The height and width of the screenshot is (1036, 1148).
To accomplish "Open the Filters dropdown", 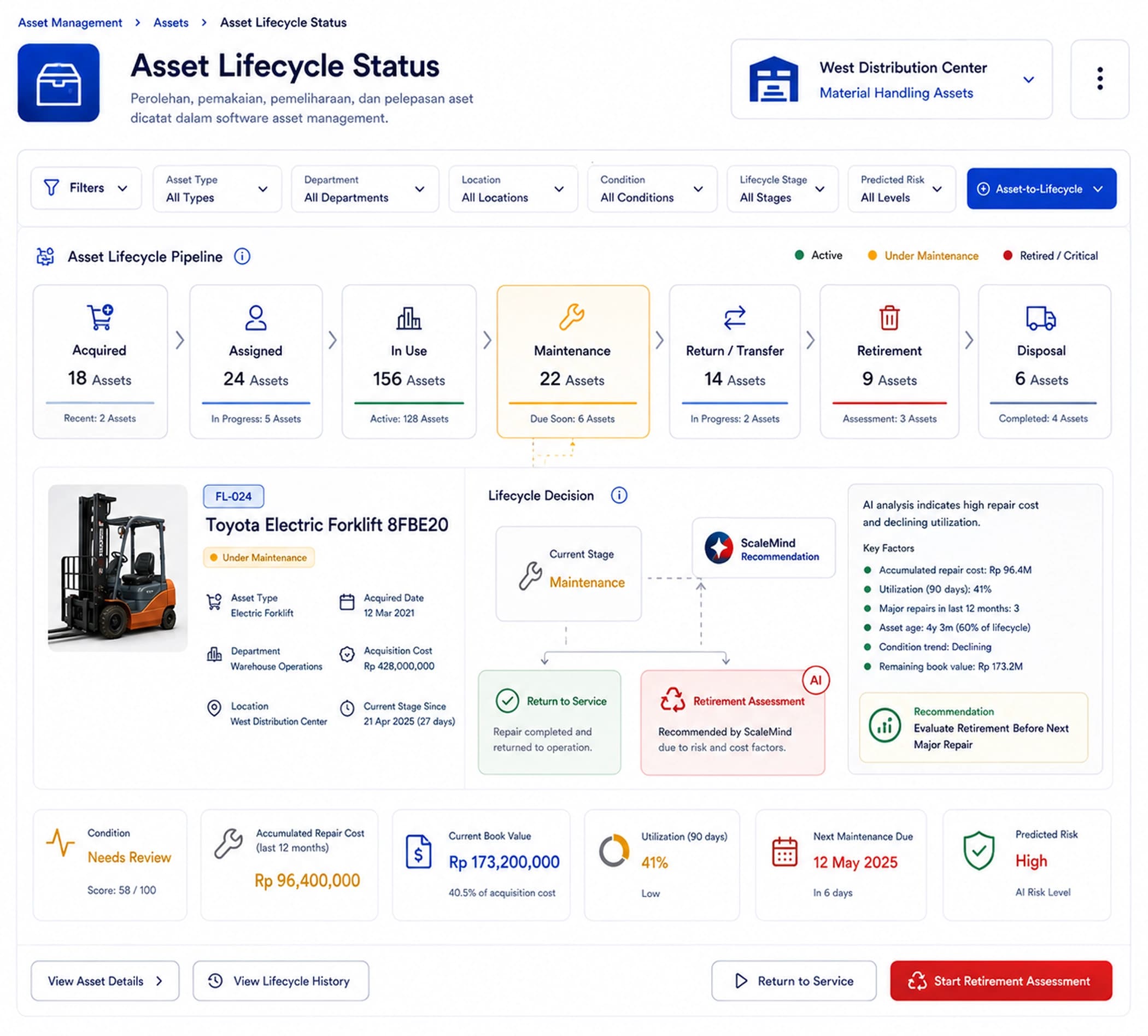I will 86,189.
